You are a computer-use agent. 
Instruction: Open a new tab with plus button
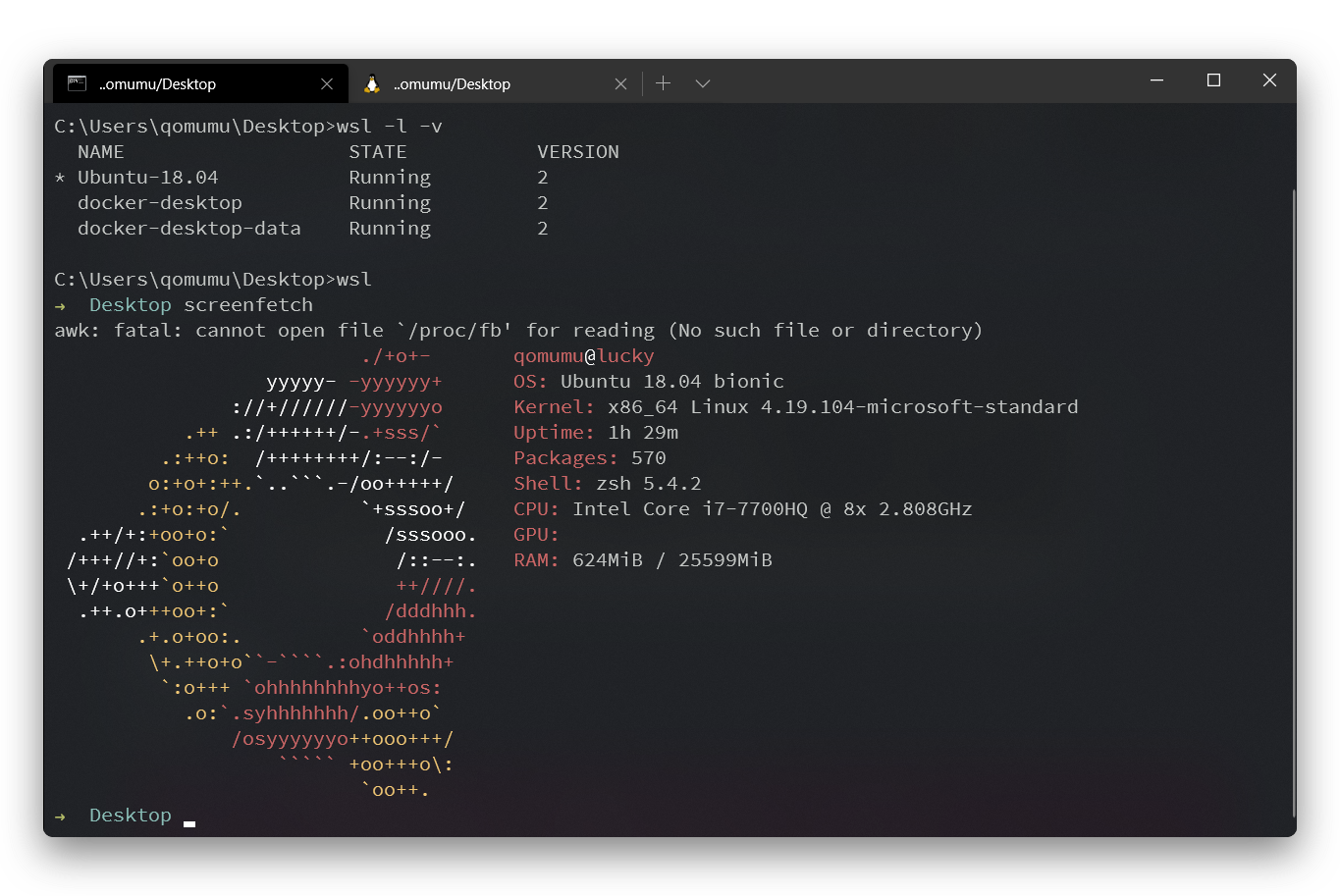tap(664, 83)
